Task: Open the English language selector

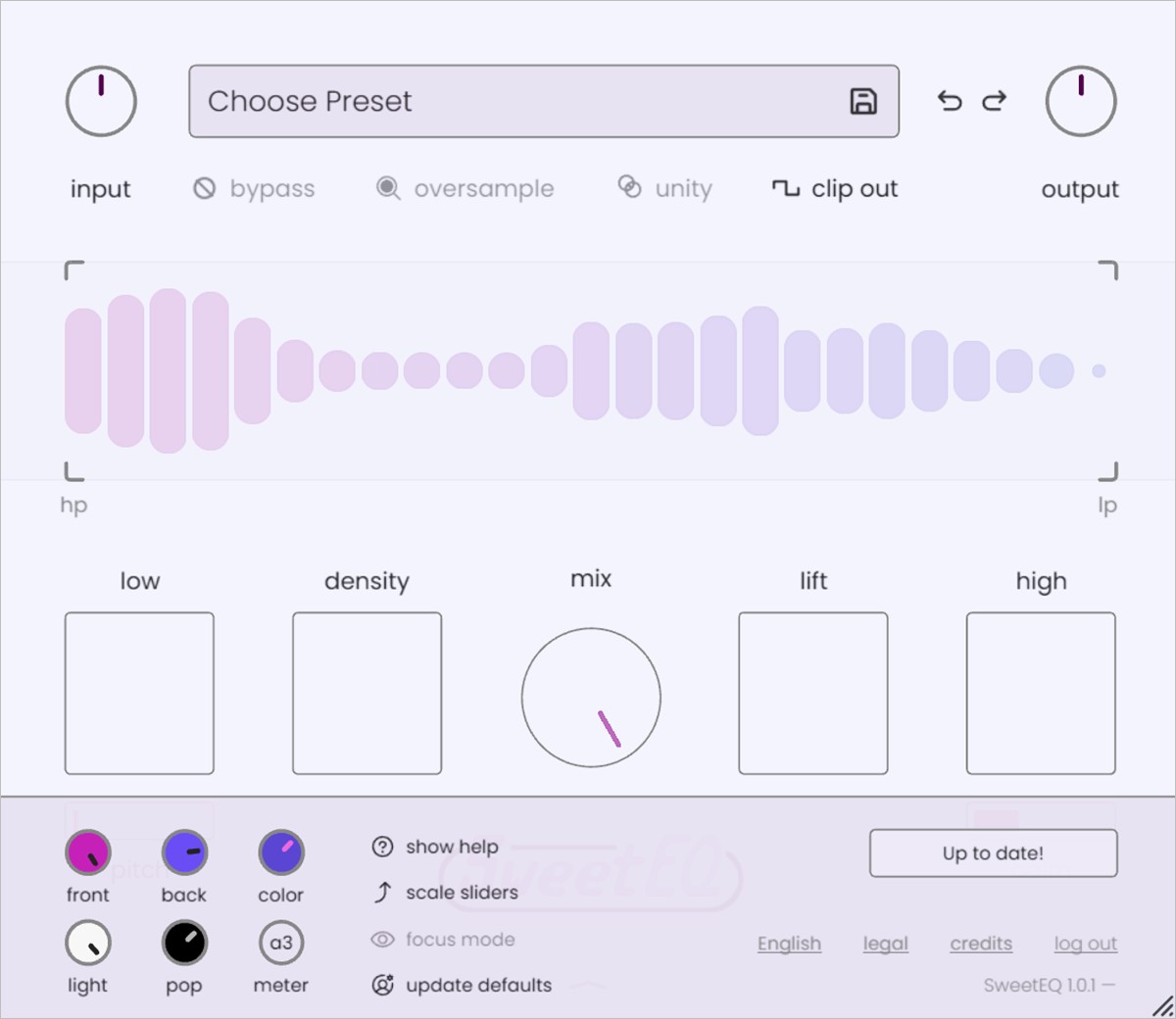Action: point(789,944)
